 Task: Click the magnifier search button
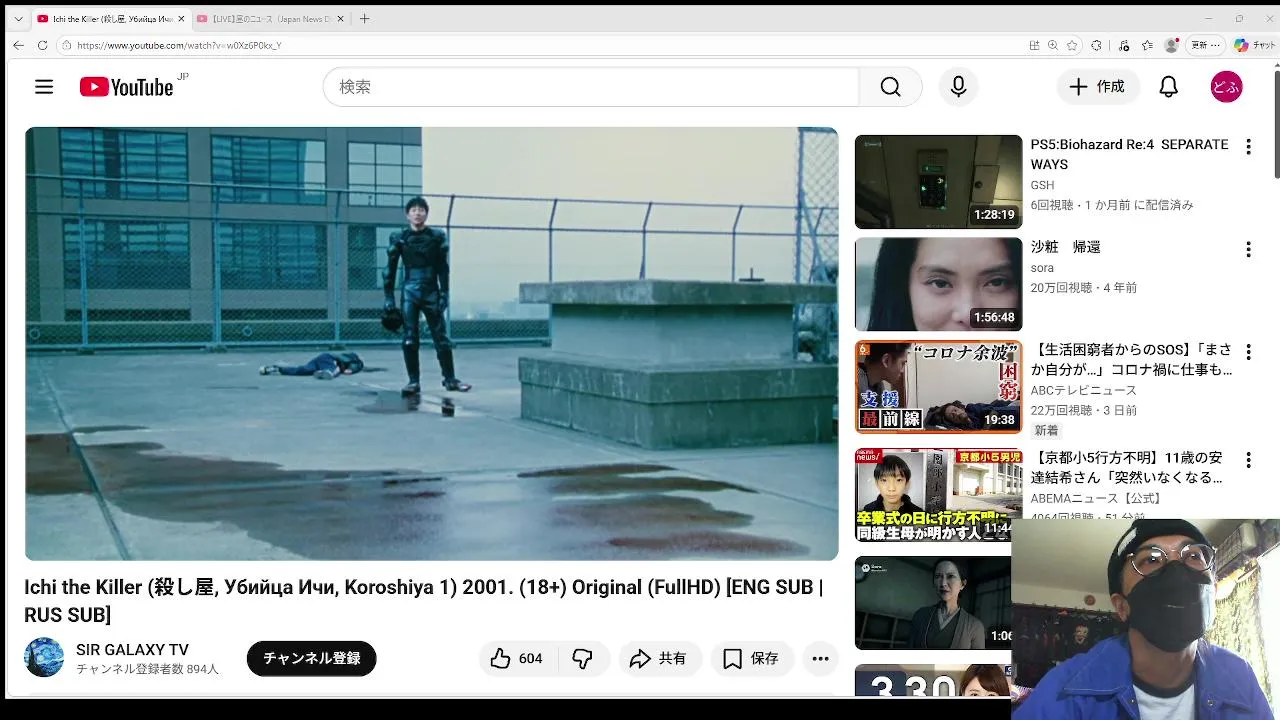tap(890, 87)
